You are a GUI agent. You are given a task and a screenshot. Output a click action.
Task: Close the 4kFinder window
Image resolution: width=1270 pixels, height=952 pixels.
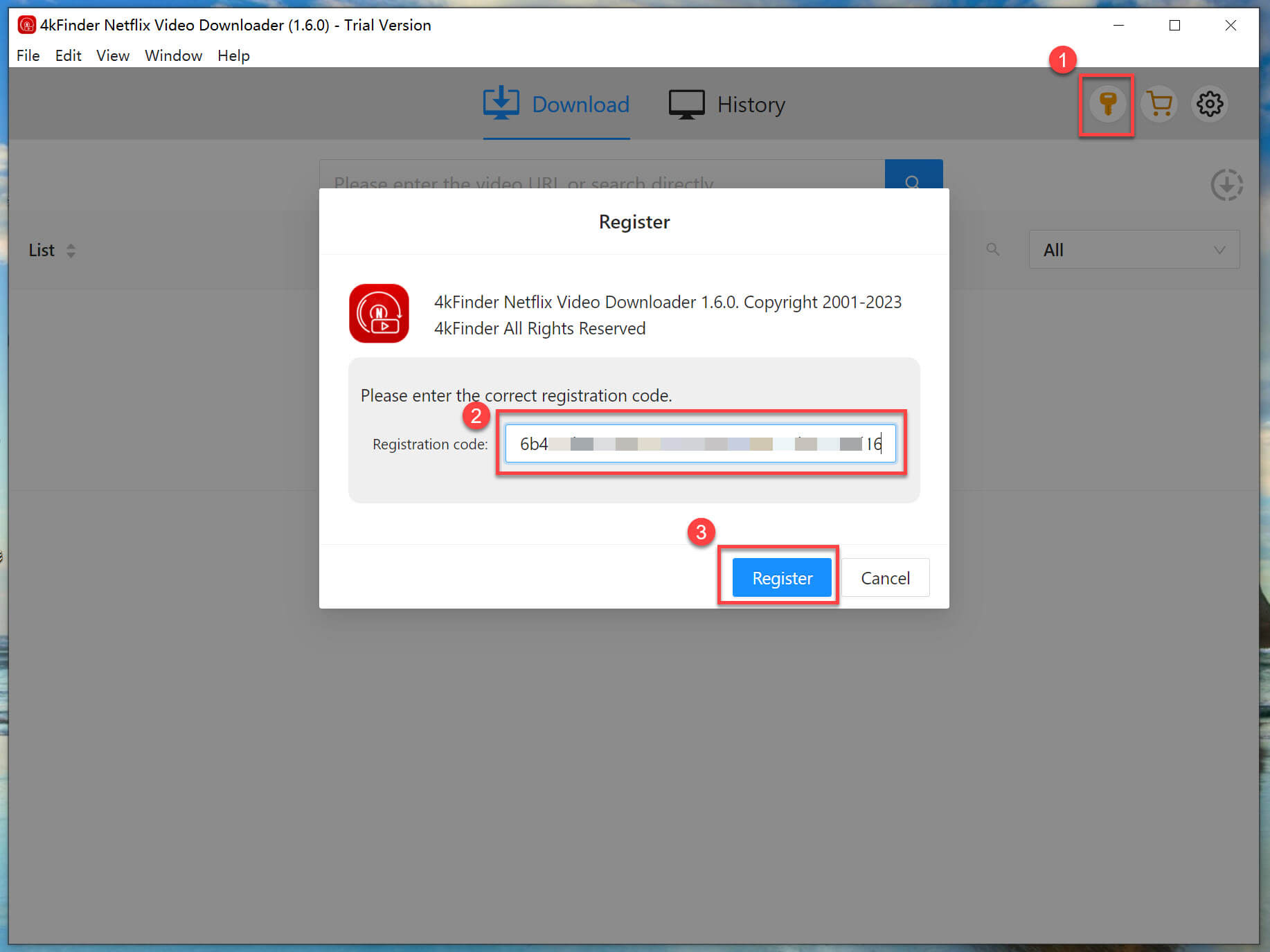coord(1231,26)
